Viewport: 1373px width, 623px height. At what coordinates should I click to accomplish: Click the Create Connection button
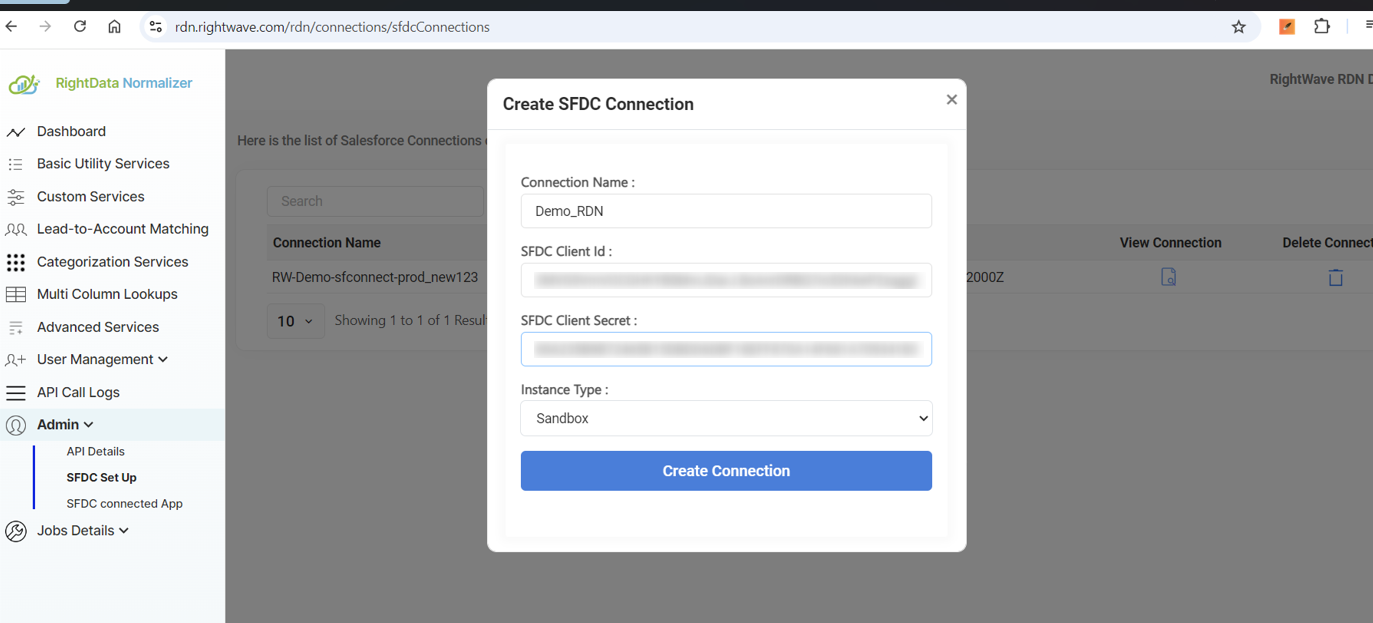coord(726,471)
